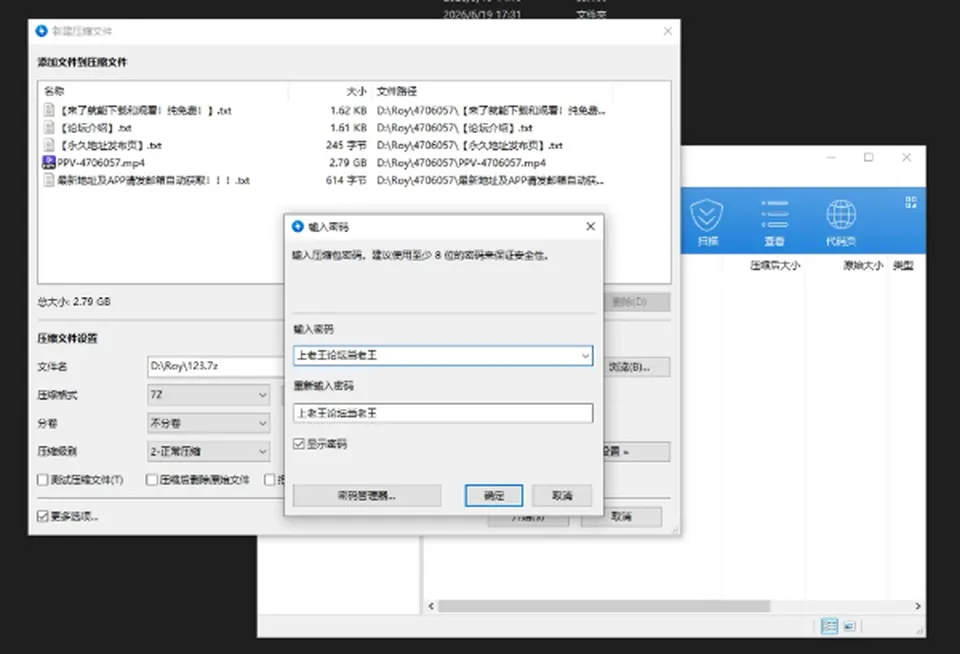Screen dimensions: 960x654
Task: Click the 压缩后大小 column header in the main window
Action: click(774, 265)
